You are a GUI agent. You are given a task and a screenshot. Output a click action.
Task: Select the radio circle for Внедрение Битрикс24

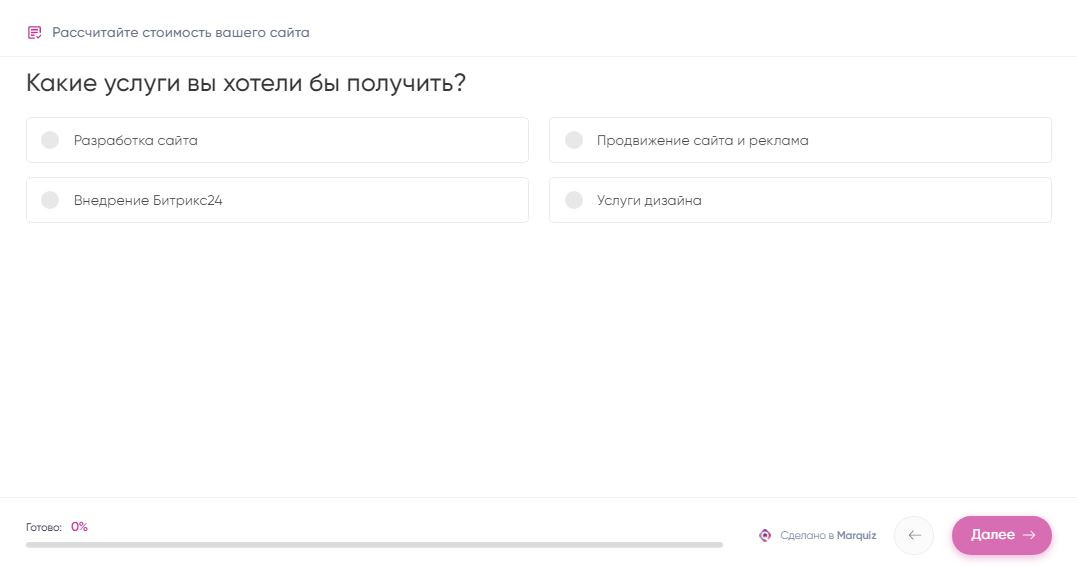[x=50, y=200]
